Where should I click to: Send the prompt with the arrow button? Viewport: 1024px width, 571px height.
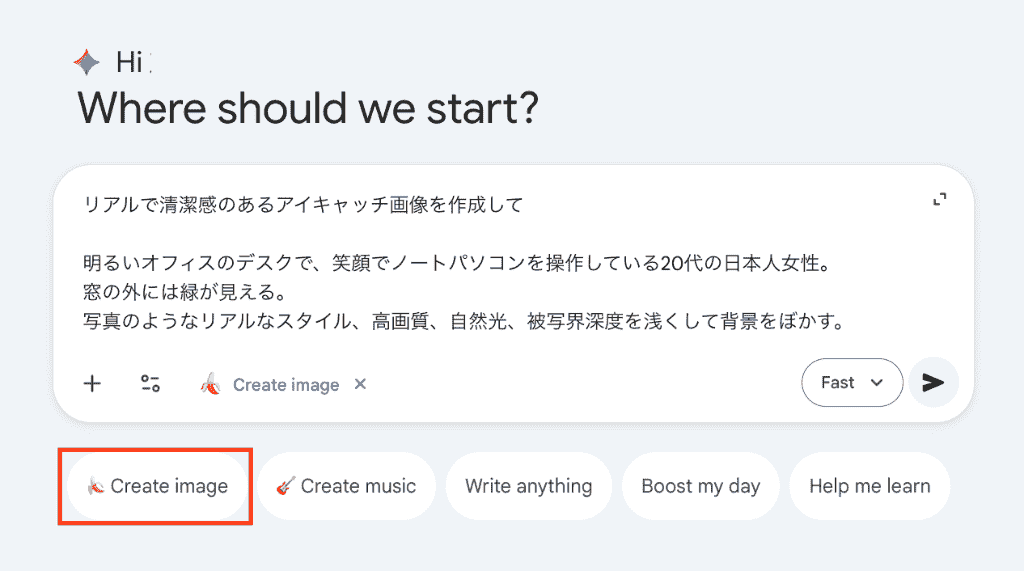click(933, 383)
